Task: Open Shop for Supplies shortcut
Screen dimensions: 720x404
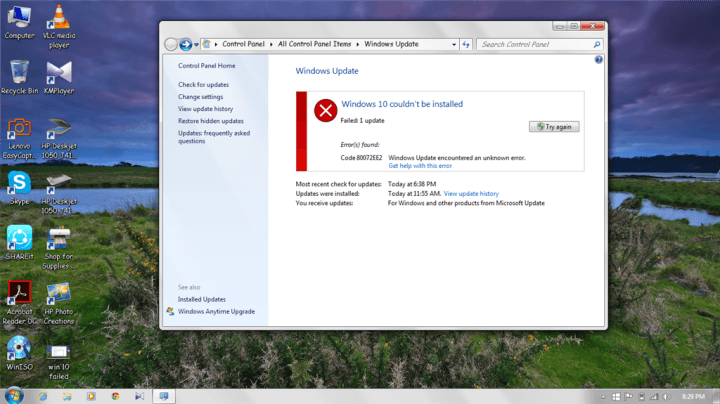Action: (x=59, y=248)
